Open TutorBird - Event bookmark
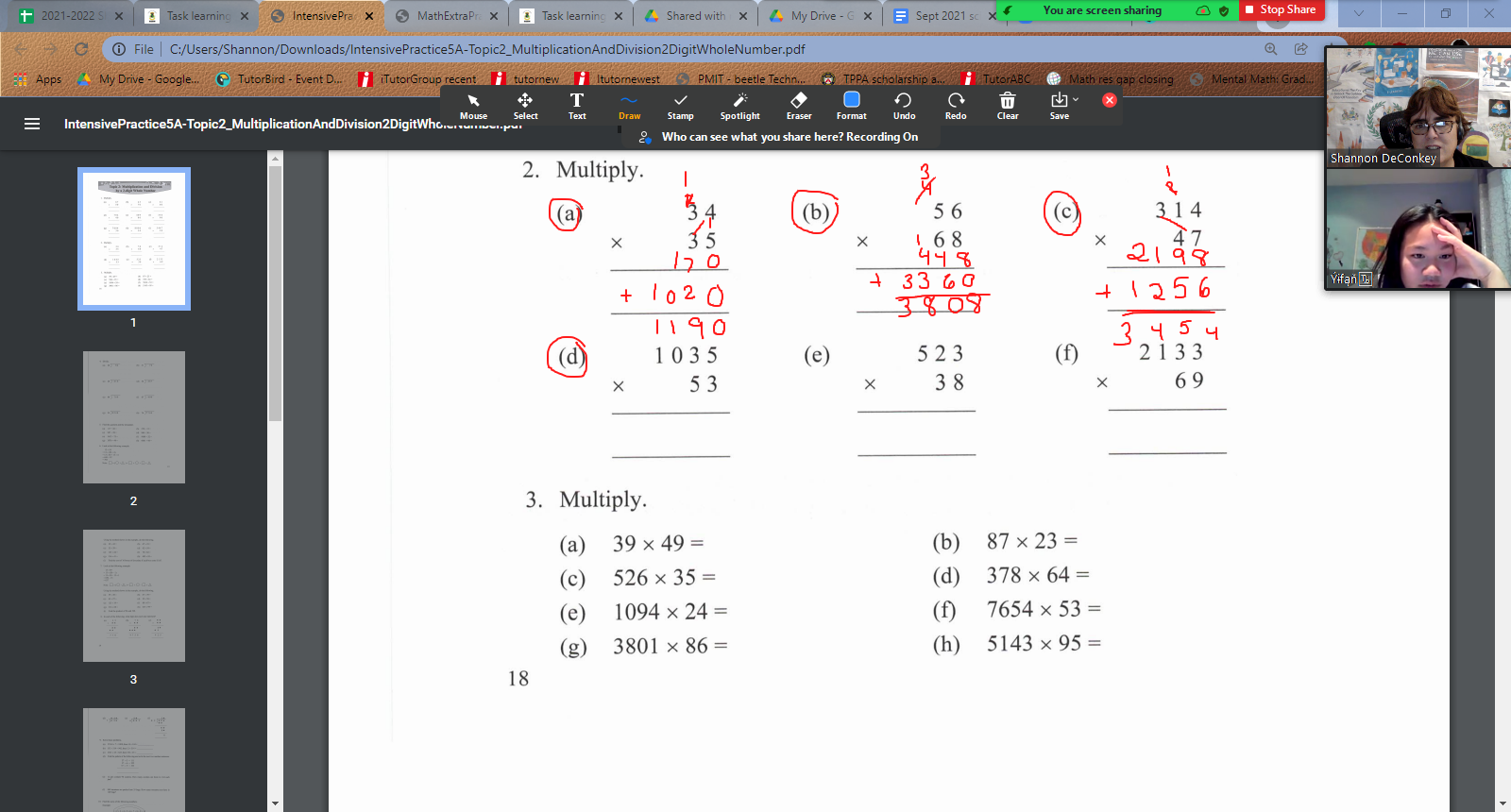 pos(280,79)
